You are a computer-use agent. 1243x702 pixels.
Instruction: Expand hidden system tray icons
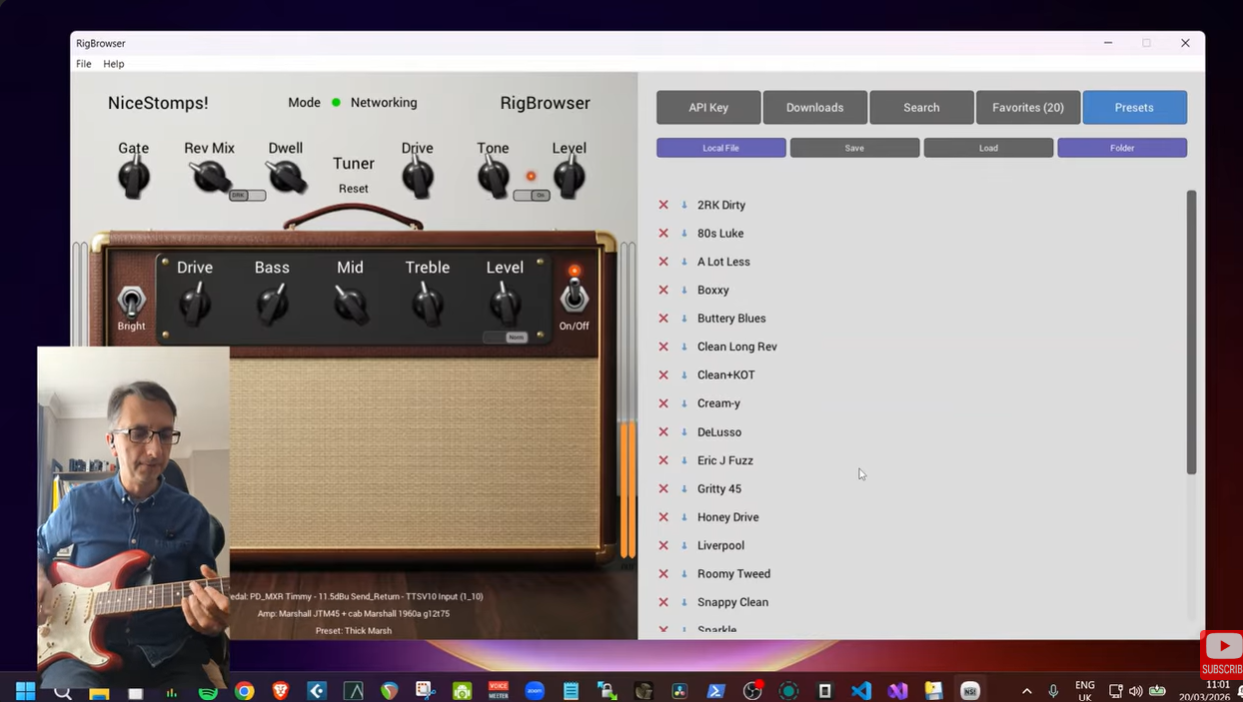[1026, 690]
